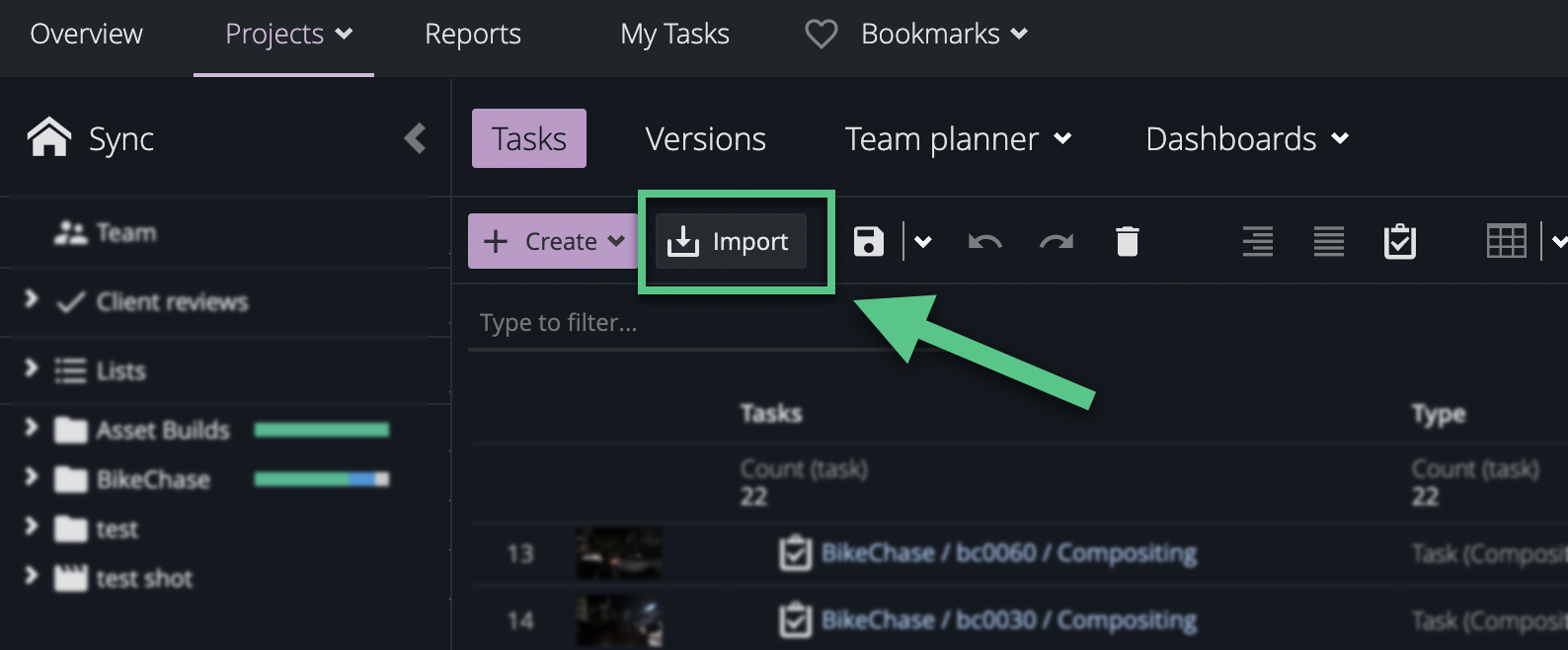Click the Import button
This screenshot has height=650, width=1568.
[731, 242]
